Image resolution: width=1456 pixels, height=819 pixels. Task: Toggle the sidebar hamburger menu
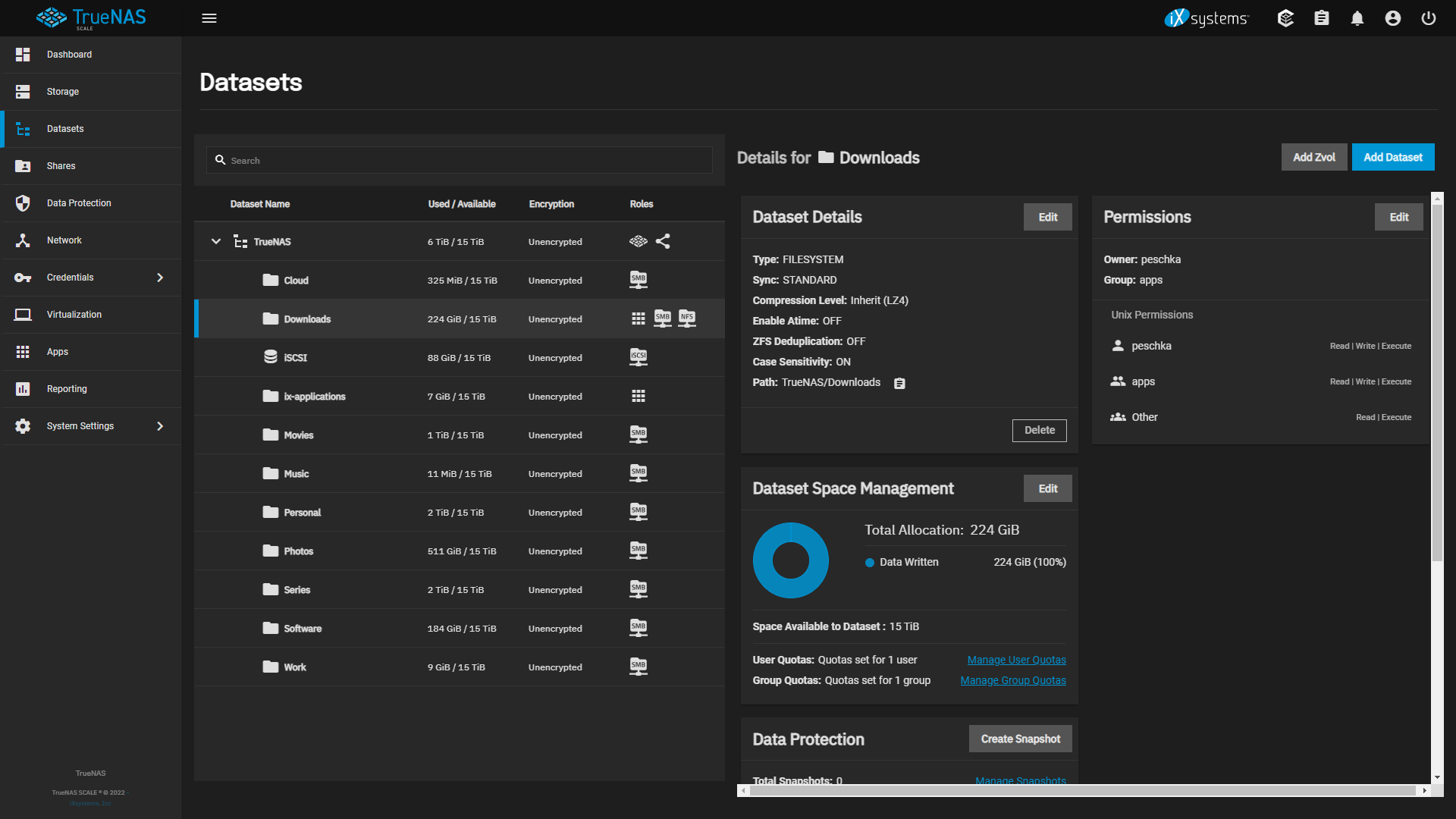pyautogui.click(x=209, y=18)
